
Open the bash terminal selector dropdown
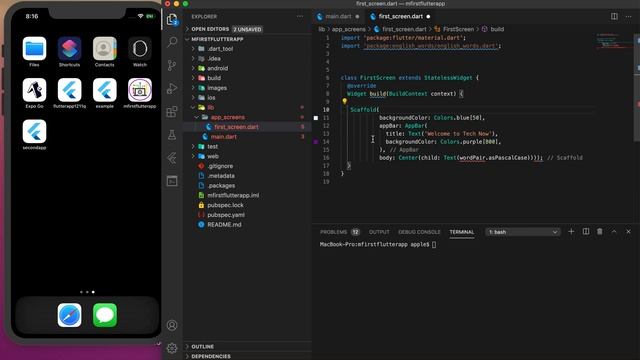point(523,232)
